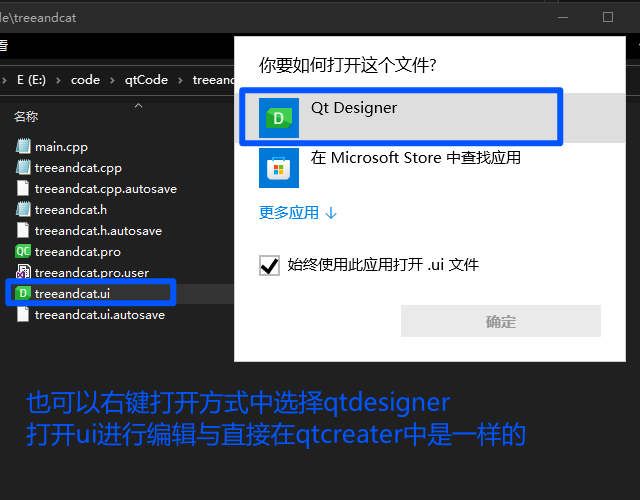Click treeandcat.pro.user file icon
The height and width of the screenshot is (500, 640).
click(23, 272)
